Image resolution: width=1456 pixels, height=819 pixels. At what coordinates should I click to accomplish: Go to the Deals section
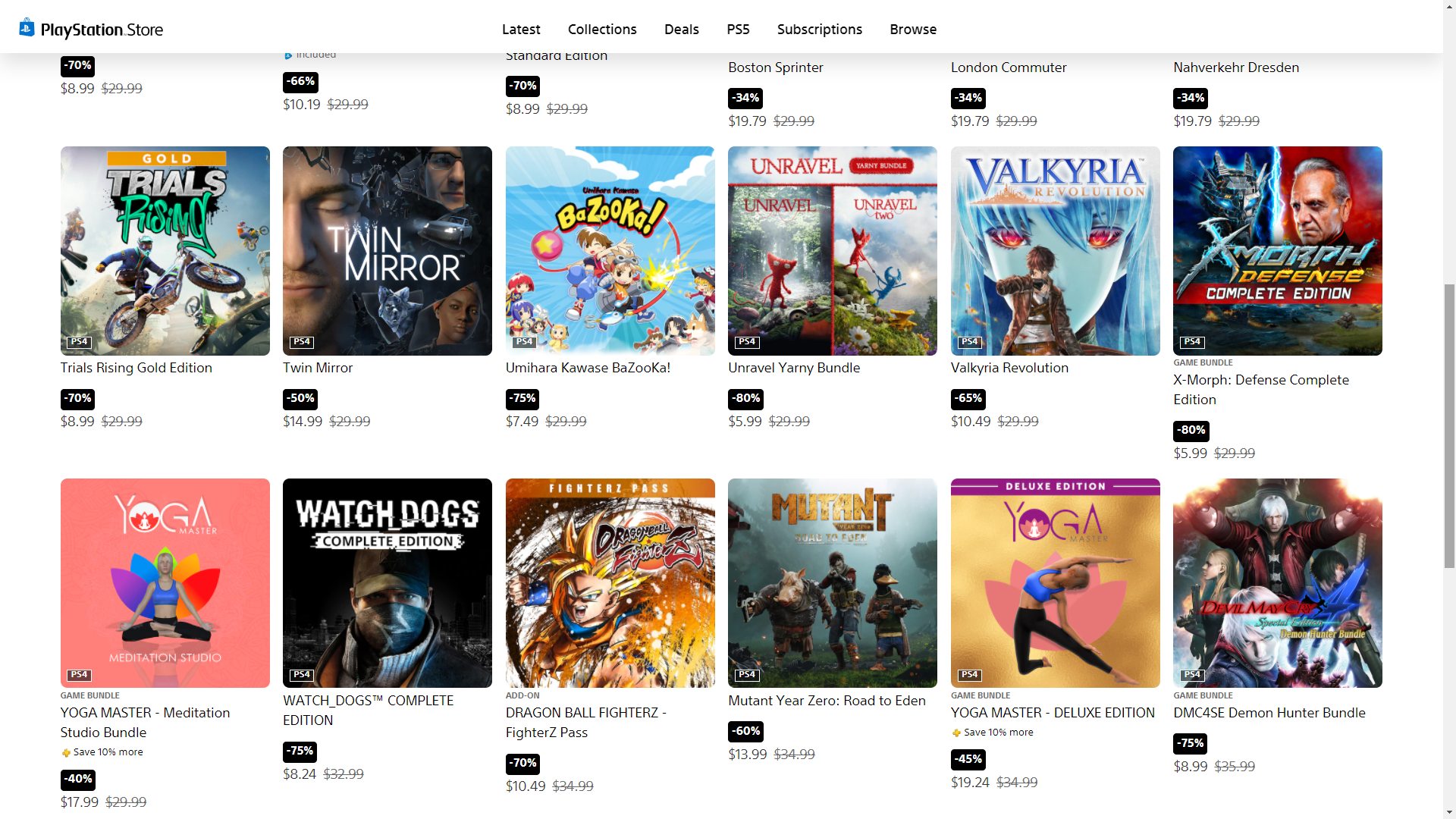[681, 30]
